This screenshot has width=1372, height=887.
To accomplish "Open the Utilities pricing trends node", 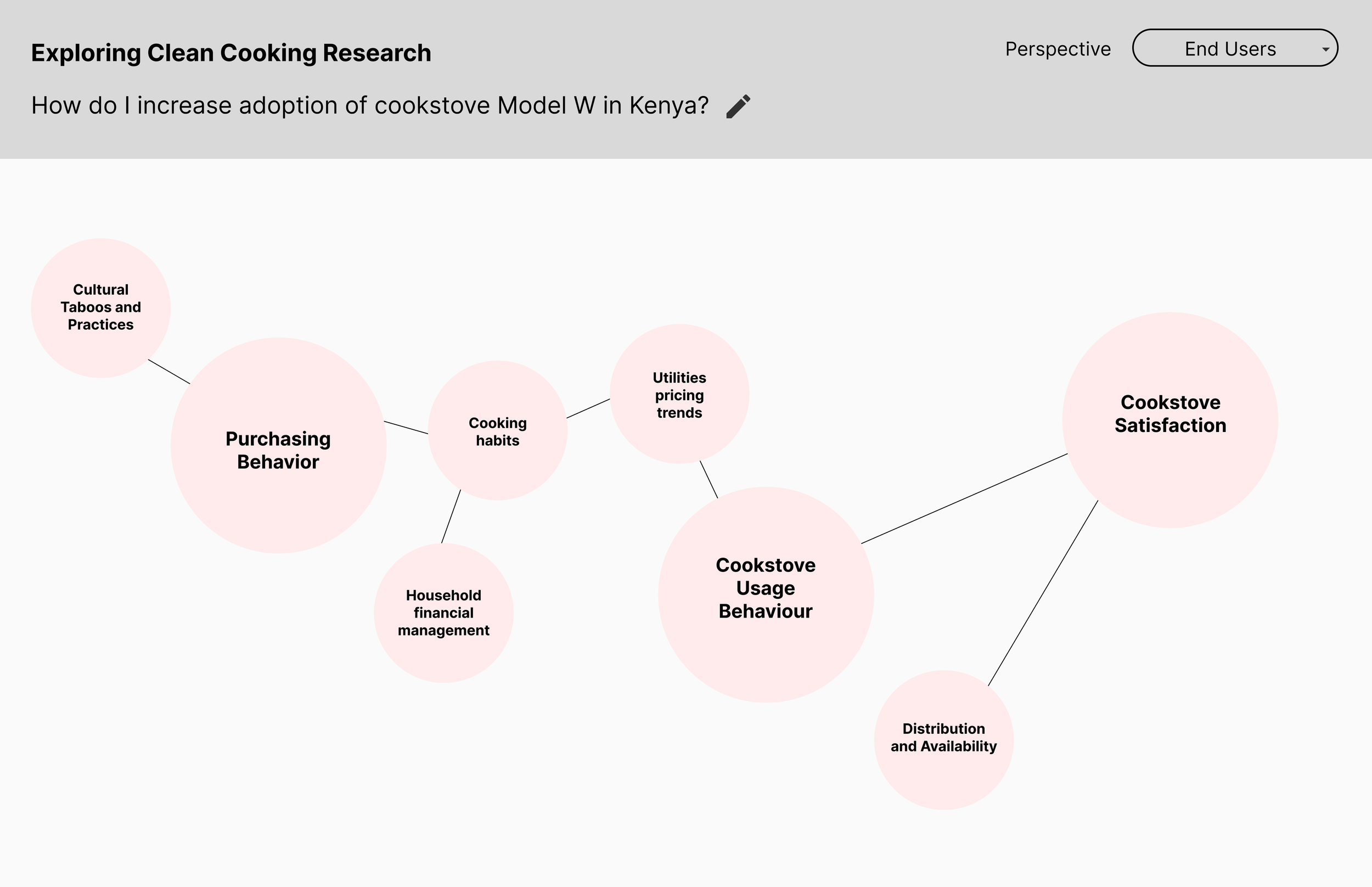I will point(679,394).
